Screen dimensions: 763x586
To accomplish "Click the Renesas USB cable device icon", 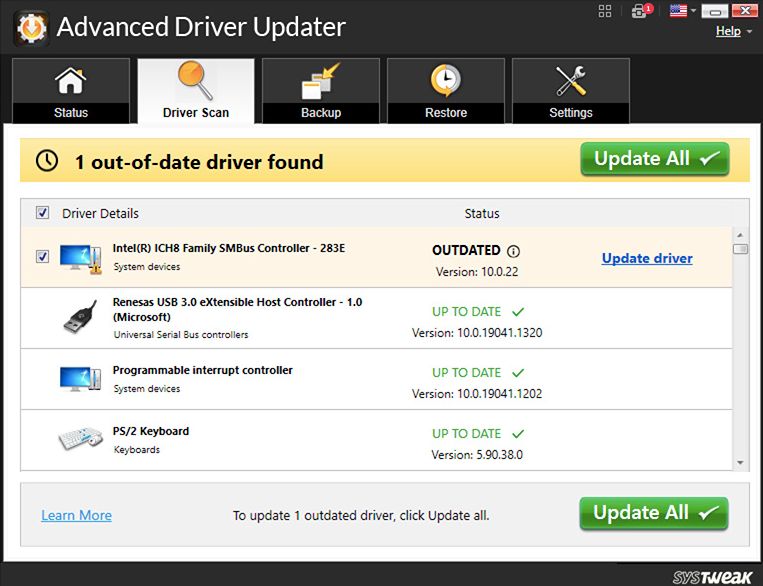I will (80, 317).
